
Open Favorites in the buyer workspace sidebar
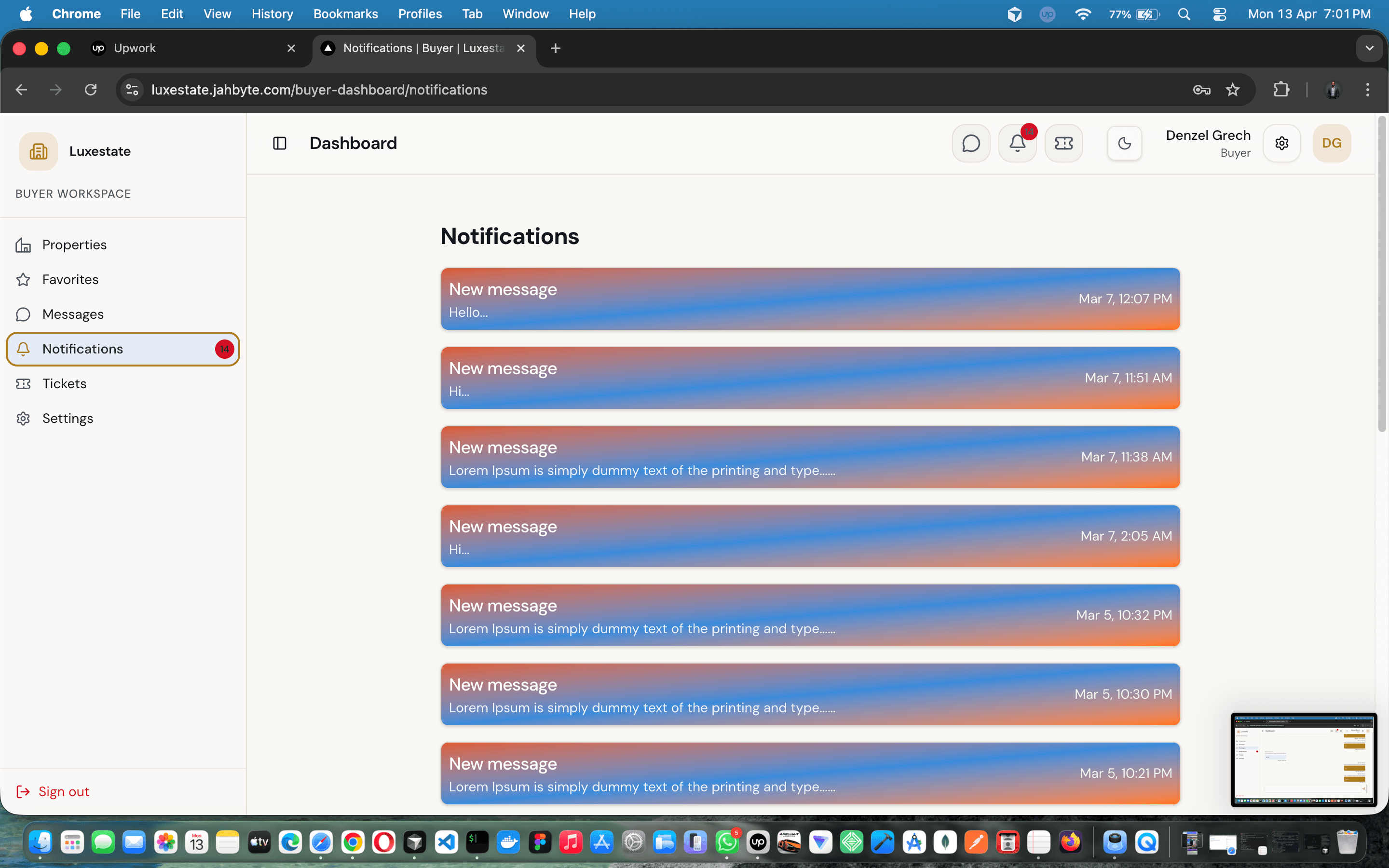[70, 280]
